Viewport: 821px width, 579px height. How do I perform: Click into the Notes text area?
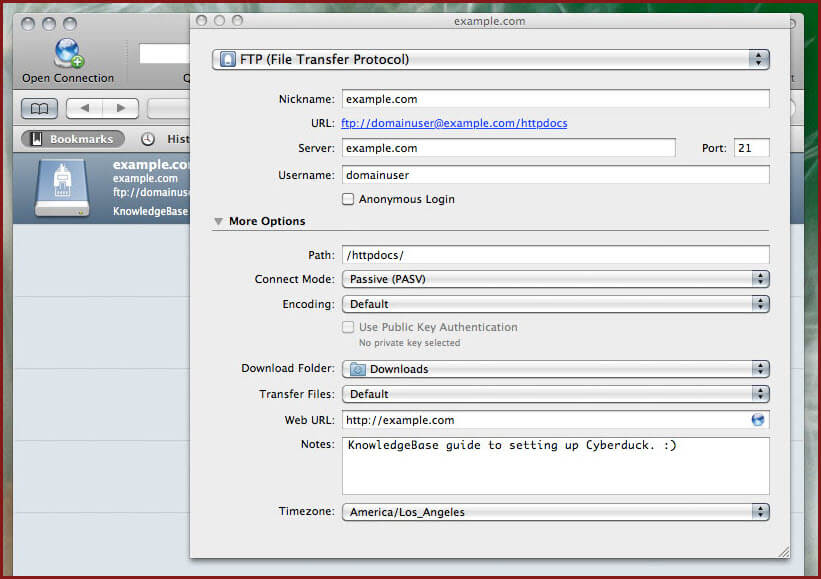[x=555, y=466]
